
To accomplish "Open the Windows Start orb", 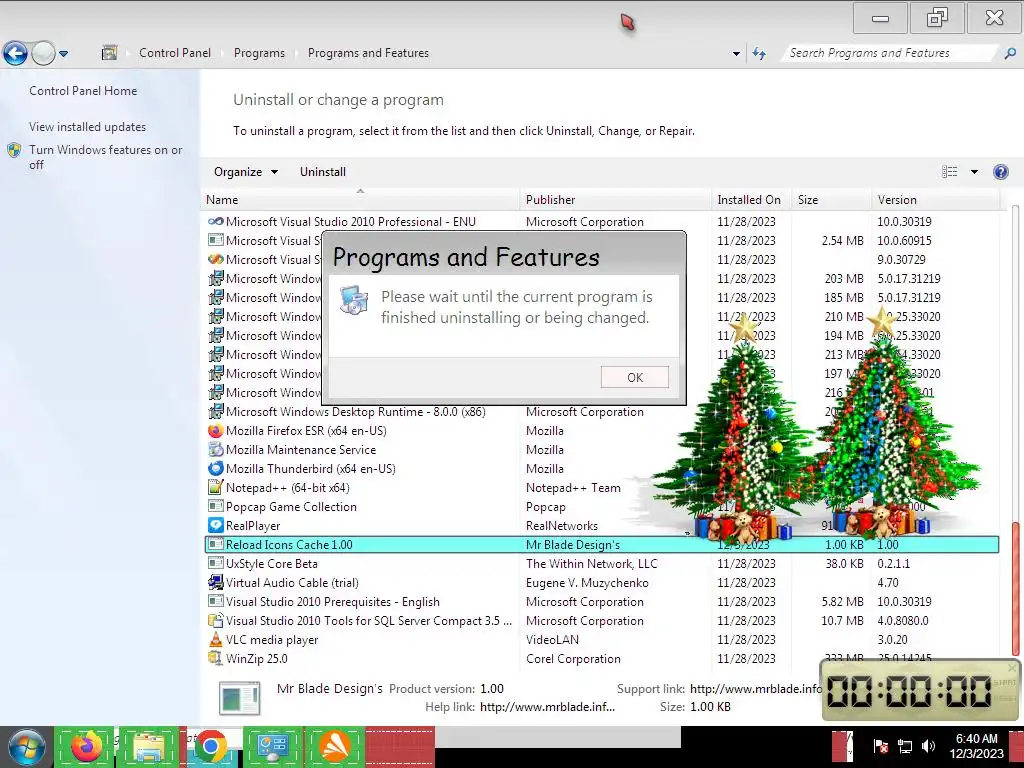I will (26, 748).
